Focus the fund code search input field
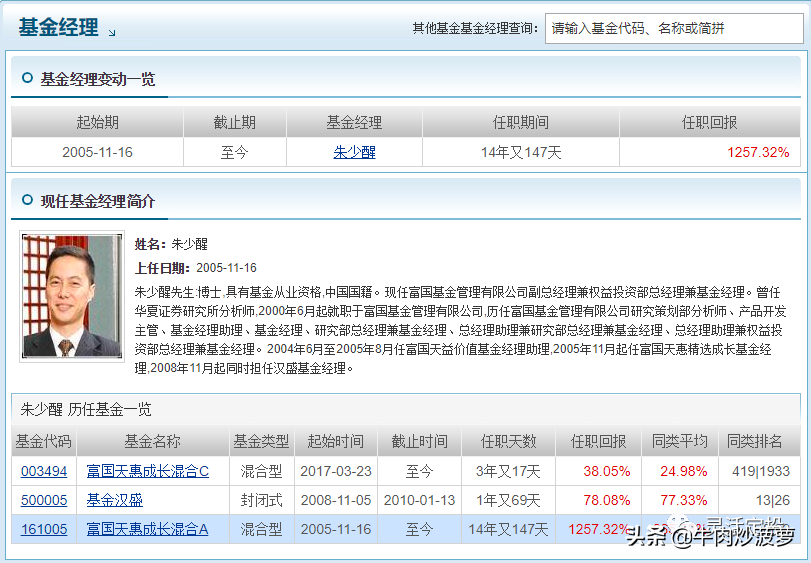The width and height of the screenshot is (811, 563). click(x=674, y=28)
